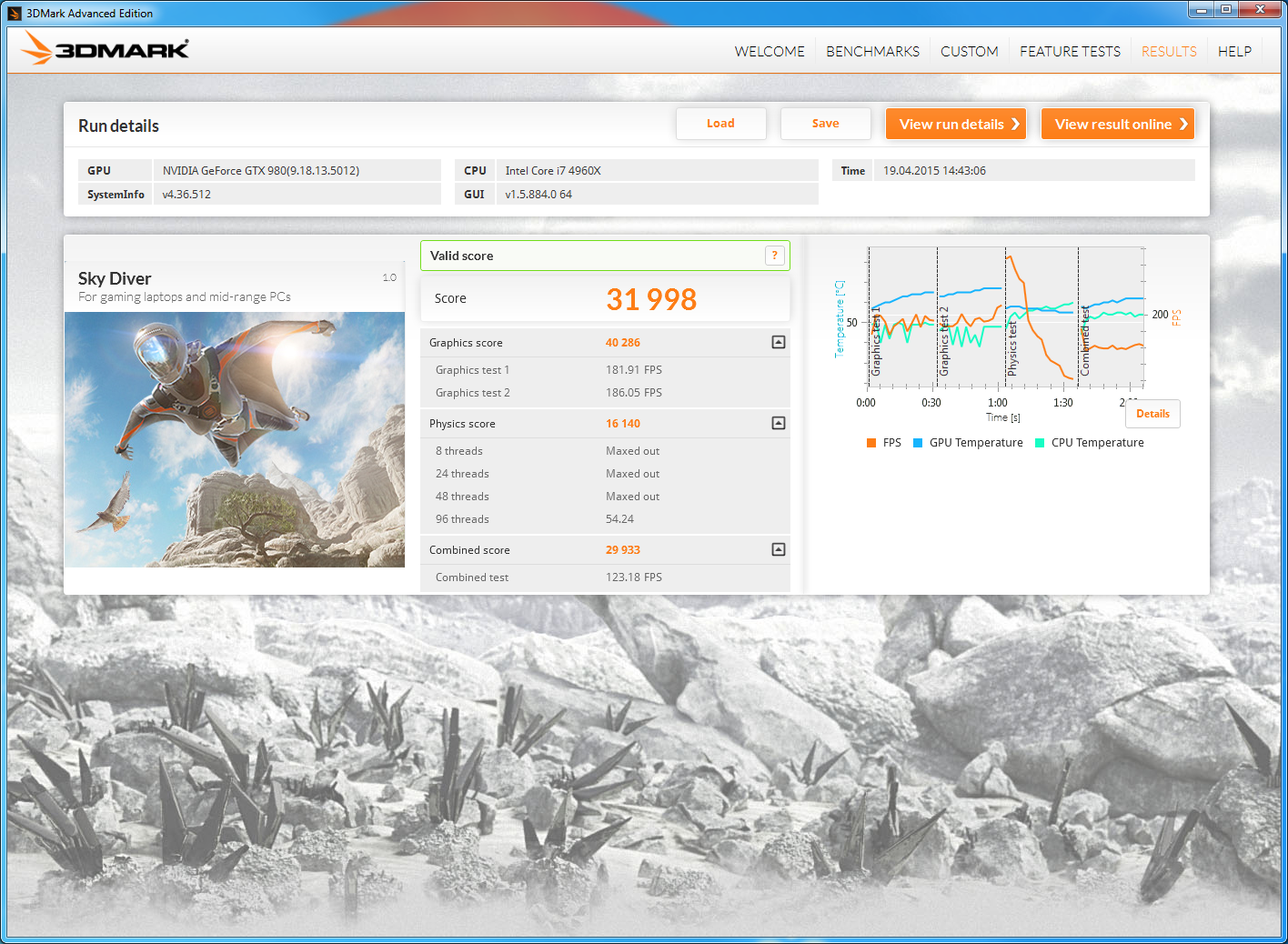Switch to the Benchmarks tab
The height and width of the screenshot is (944, 1288).
(872, 52)
